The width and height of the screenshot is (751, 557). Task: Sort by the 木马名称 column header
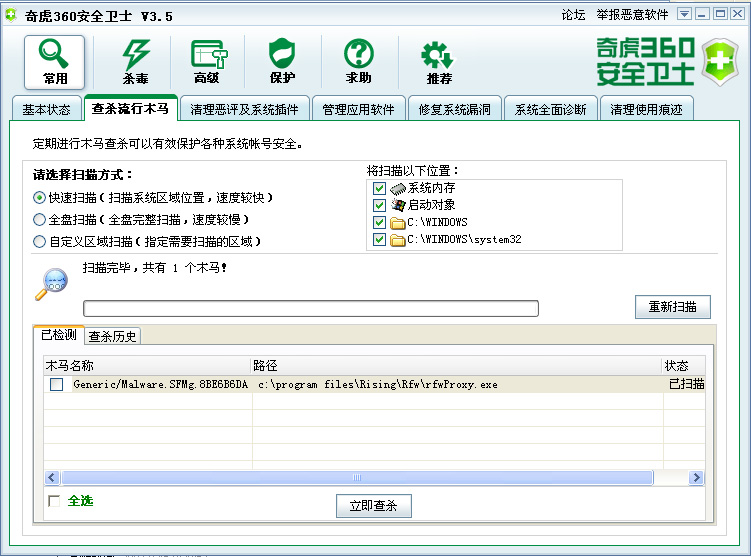(x=148, y=366)
